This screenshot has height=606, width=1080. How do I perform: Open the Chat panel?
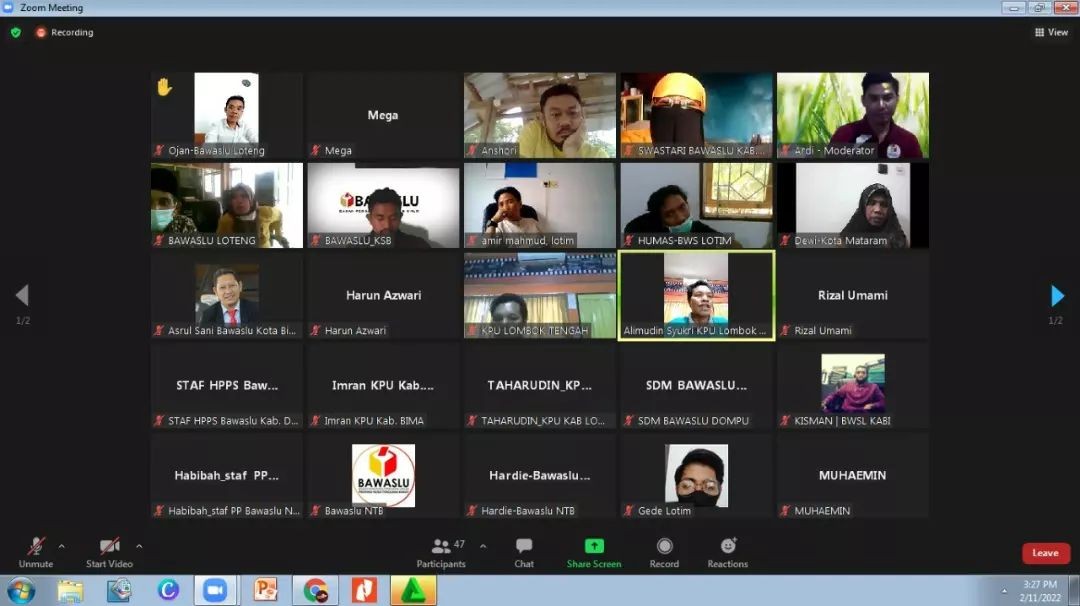pos(524,549)
